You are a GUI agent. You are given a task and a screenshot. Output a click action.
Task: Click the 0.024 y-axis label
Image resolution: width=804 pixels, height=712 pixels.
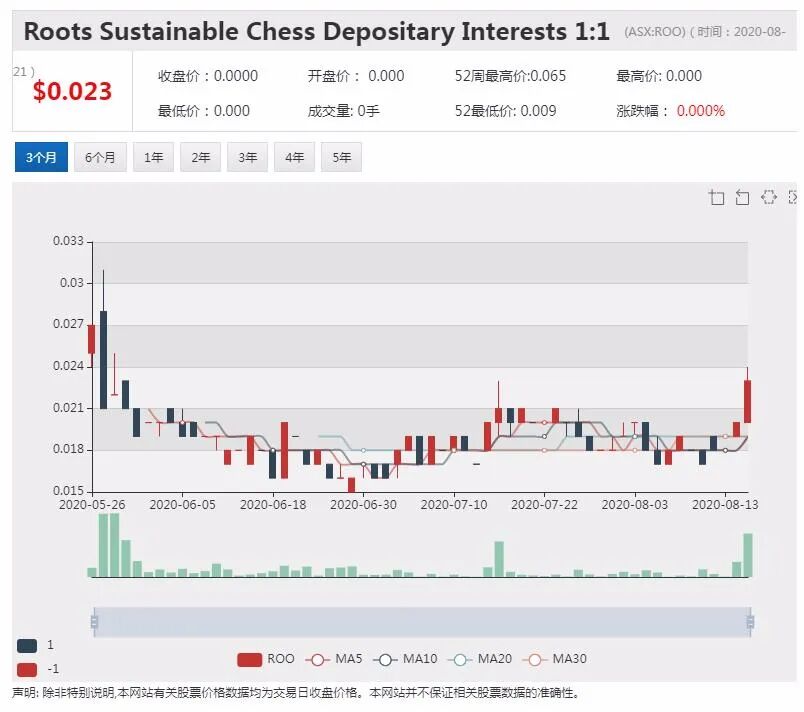click(x=68, y=366)
